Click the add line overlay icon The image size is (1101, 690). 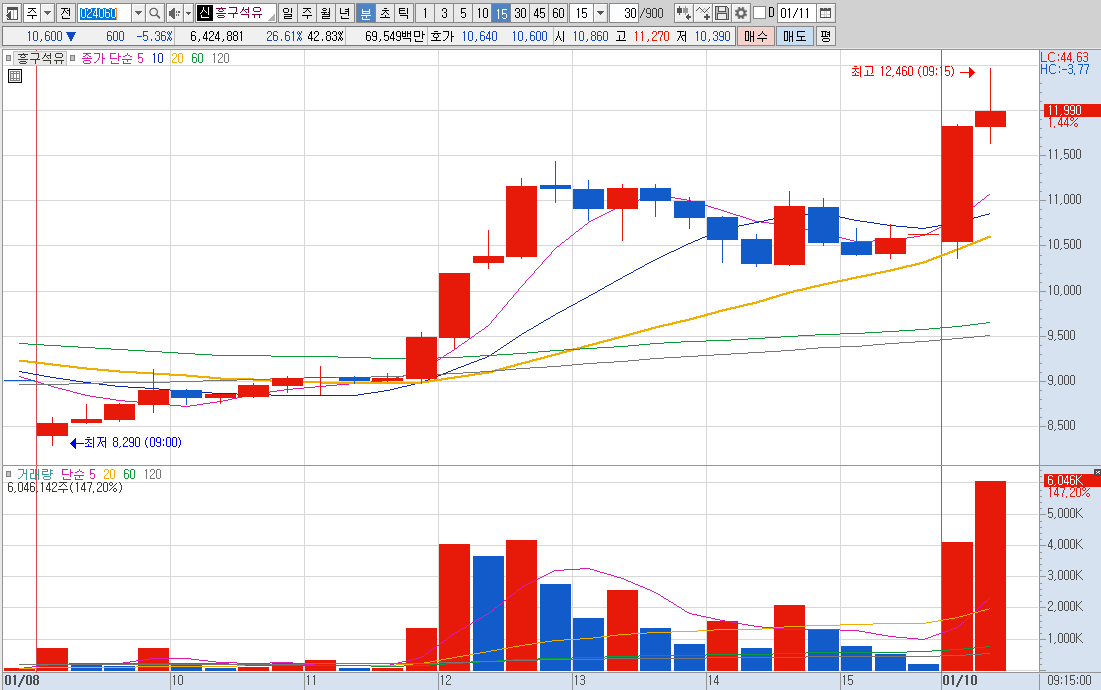(702, 13)
